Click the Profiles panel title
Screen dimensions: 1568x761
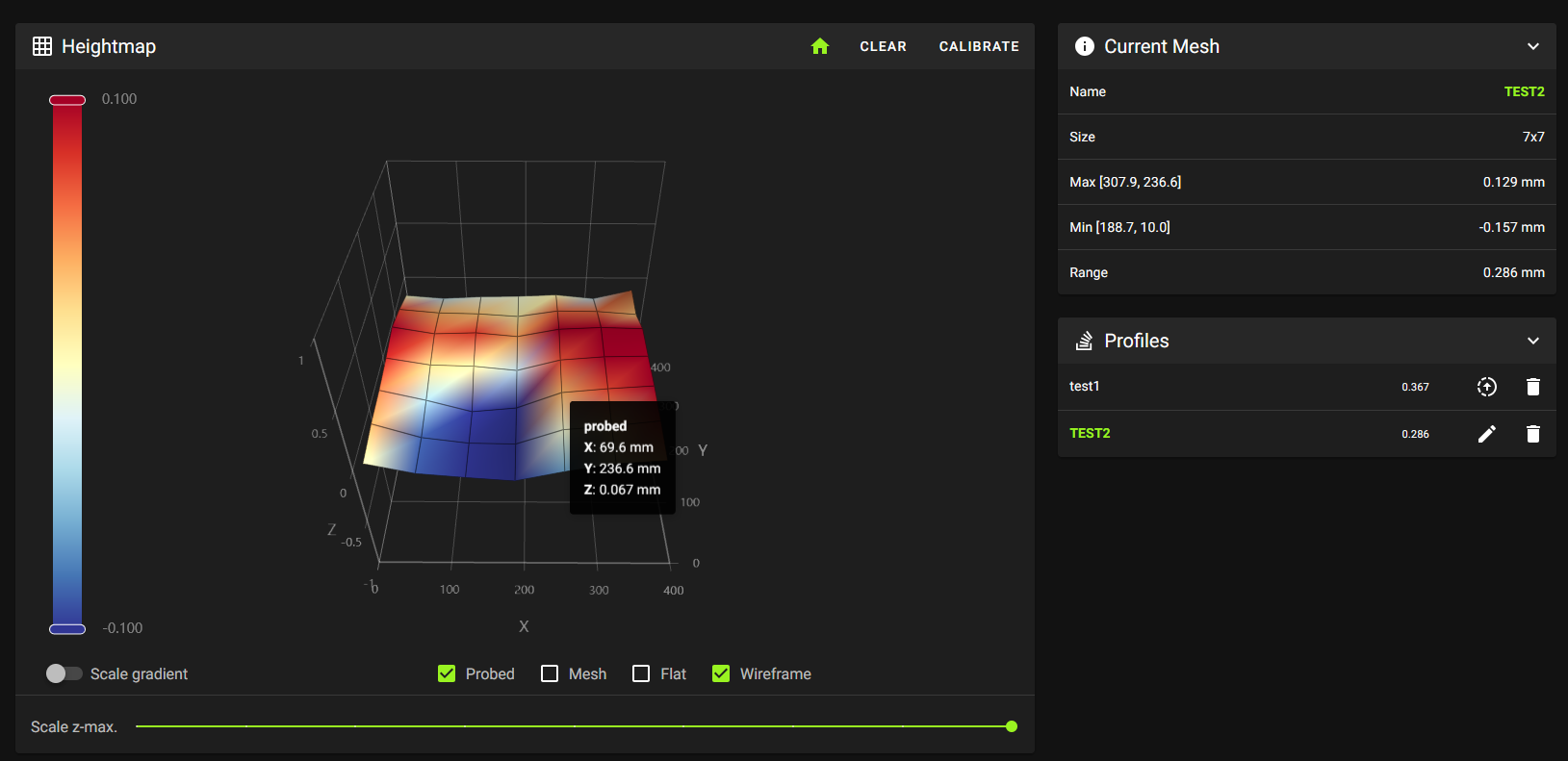pyautogui.click(x=1137, y=341)
